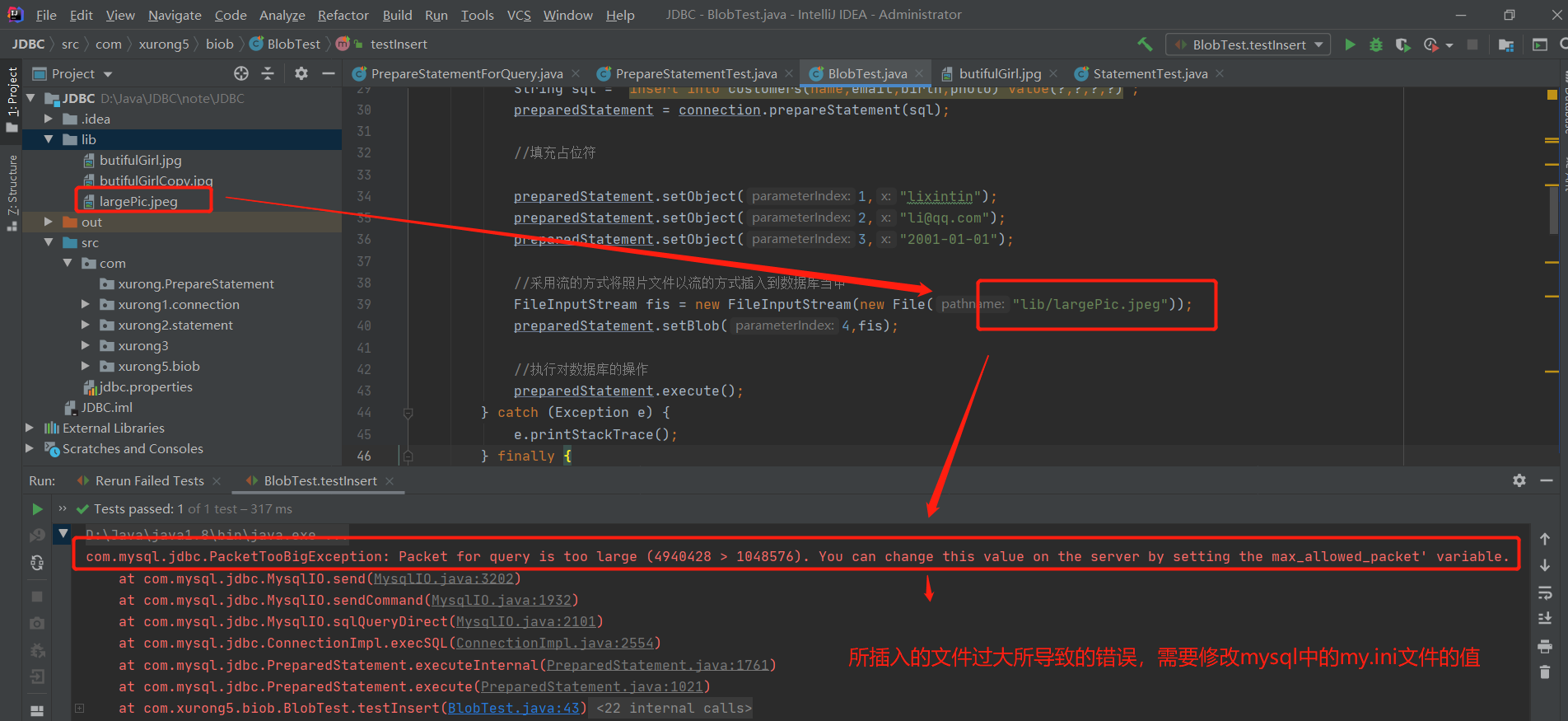1568x721 pixels.
Task: Switch to the Rerun Failed Tests run tab
Action: pos(149,480)
